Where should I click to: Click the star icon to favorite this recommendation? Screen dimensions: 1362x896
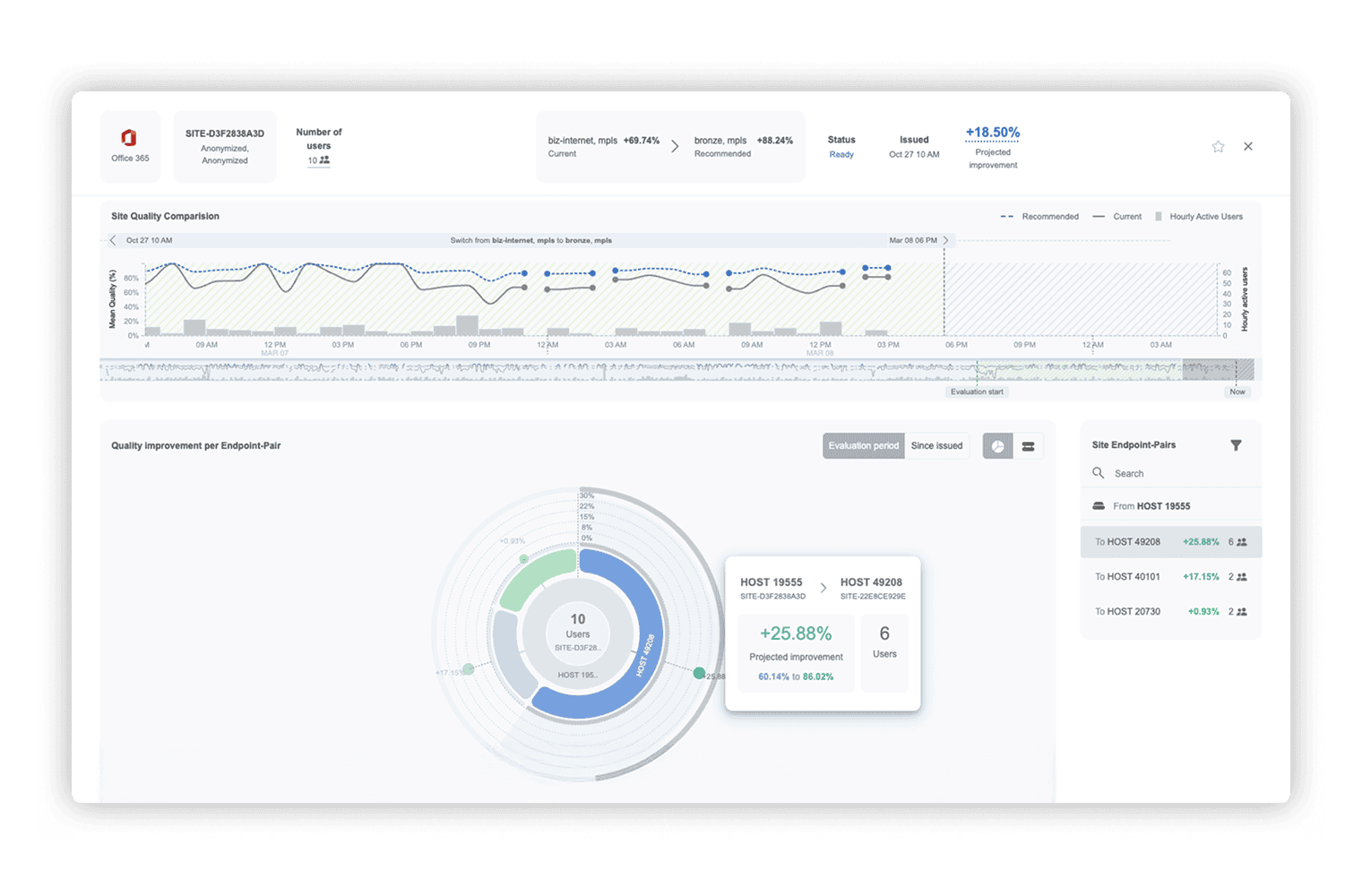coord(1217,145)
